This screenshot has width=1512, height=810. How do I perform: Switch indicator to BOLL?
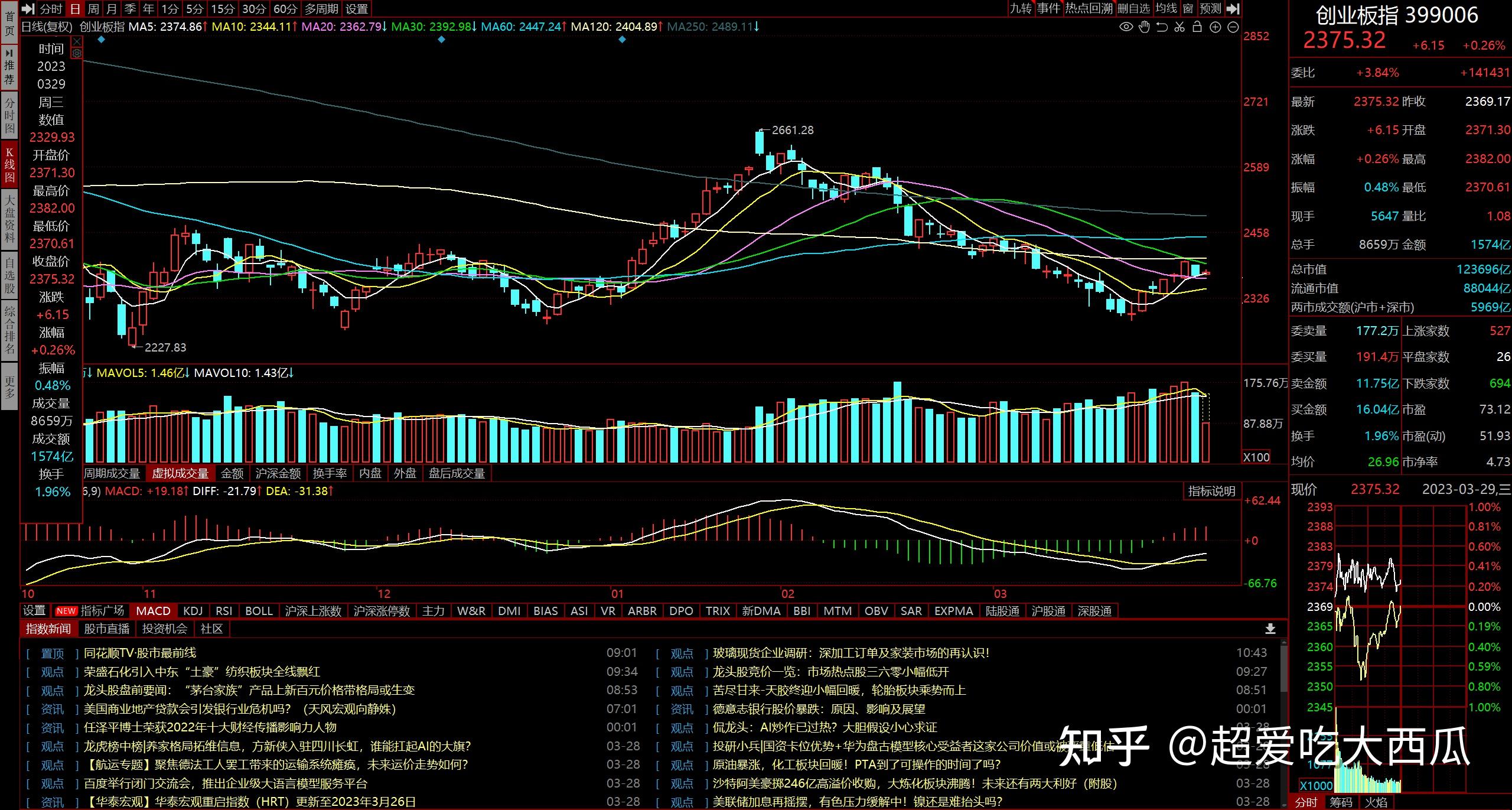(x=259, y=611)
